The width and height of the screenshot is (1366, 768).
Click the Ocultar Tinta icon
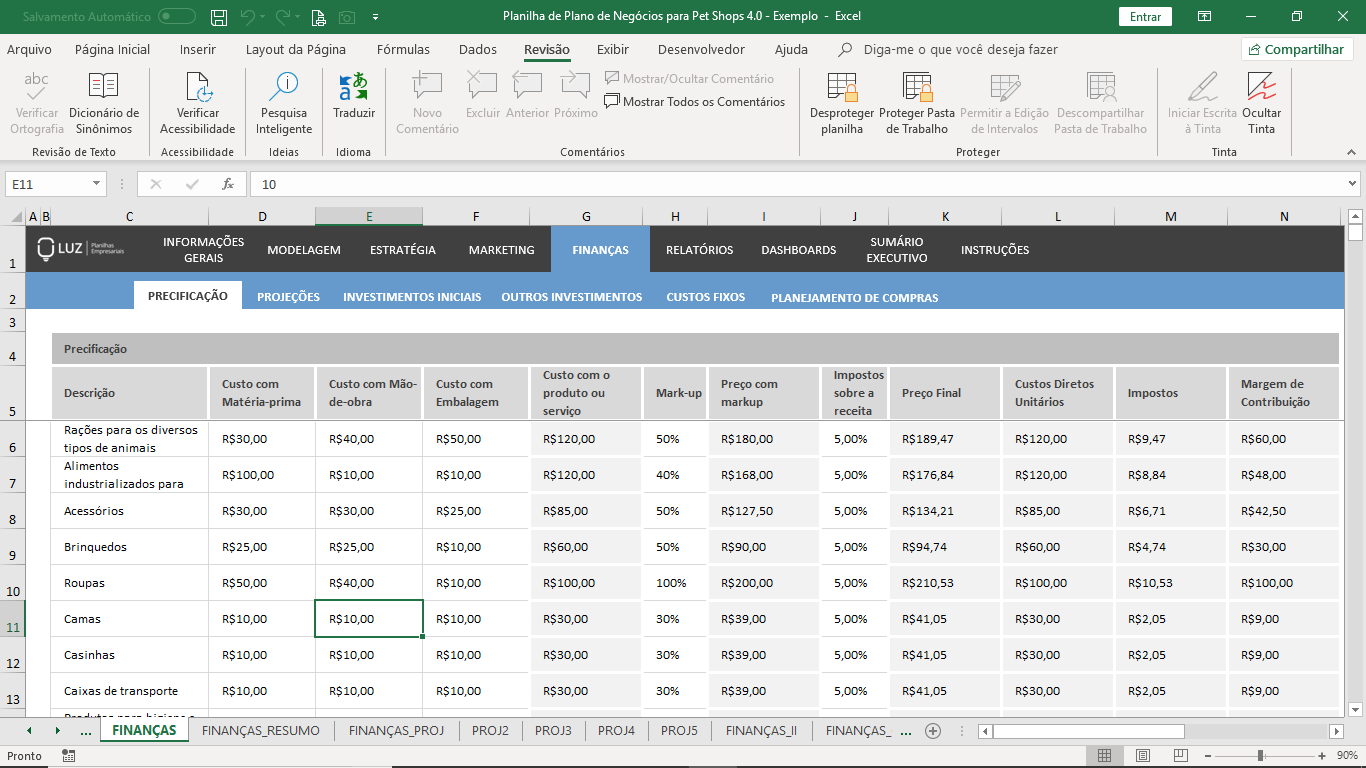1261,88
